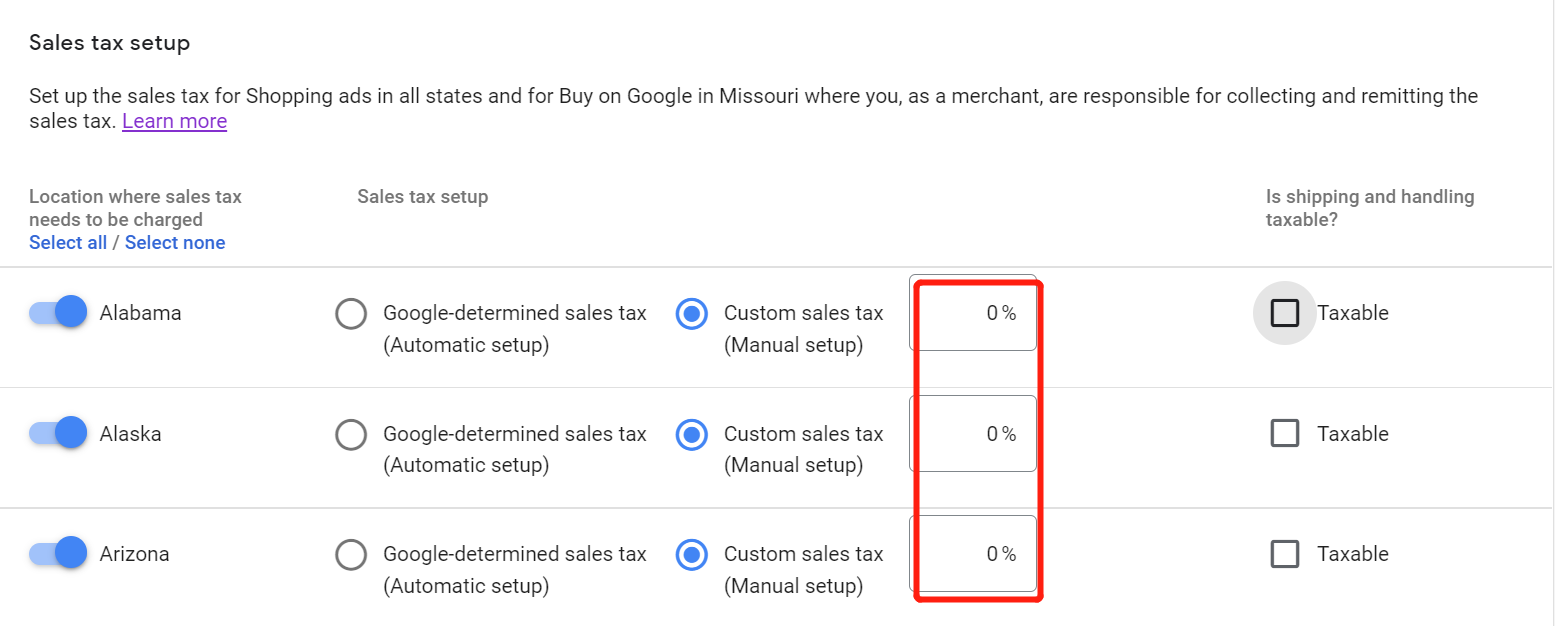Click the Select all link
The width and height of the screenshot is (1555, 626).
[68, 243]
